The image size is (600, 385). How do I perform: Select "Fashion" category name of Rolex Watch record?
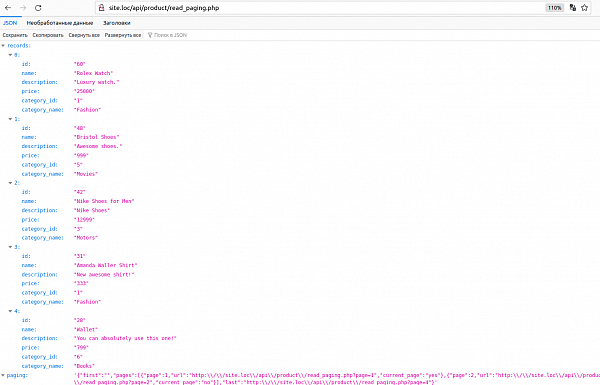87,110
